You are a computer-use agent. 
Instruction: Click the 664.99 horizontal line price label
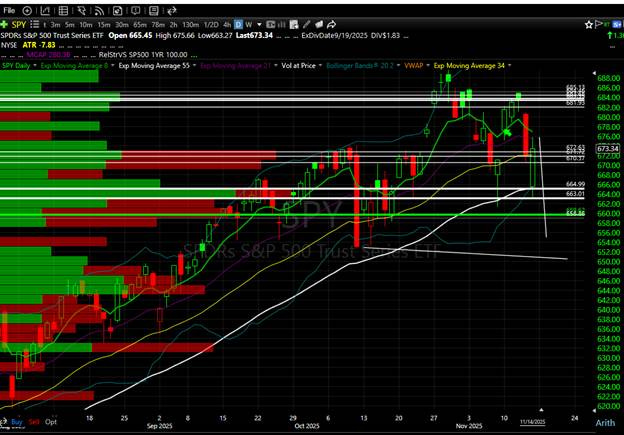[x=575, y=184]
